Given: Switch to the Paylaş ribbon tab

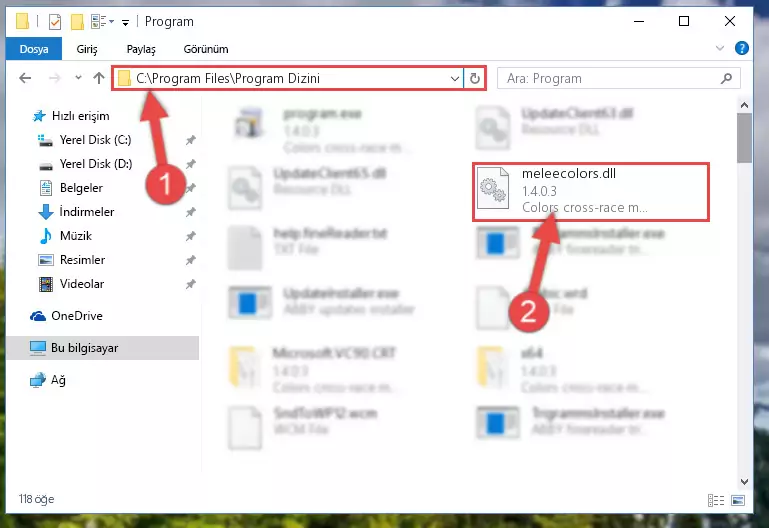Looking at the screenshot, I should click(141, 49).
